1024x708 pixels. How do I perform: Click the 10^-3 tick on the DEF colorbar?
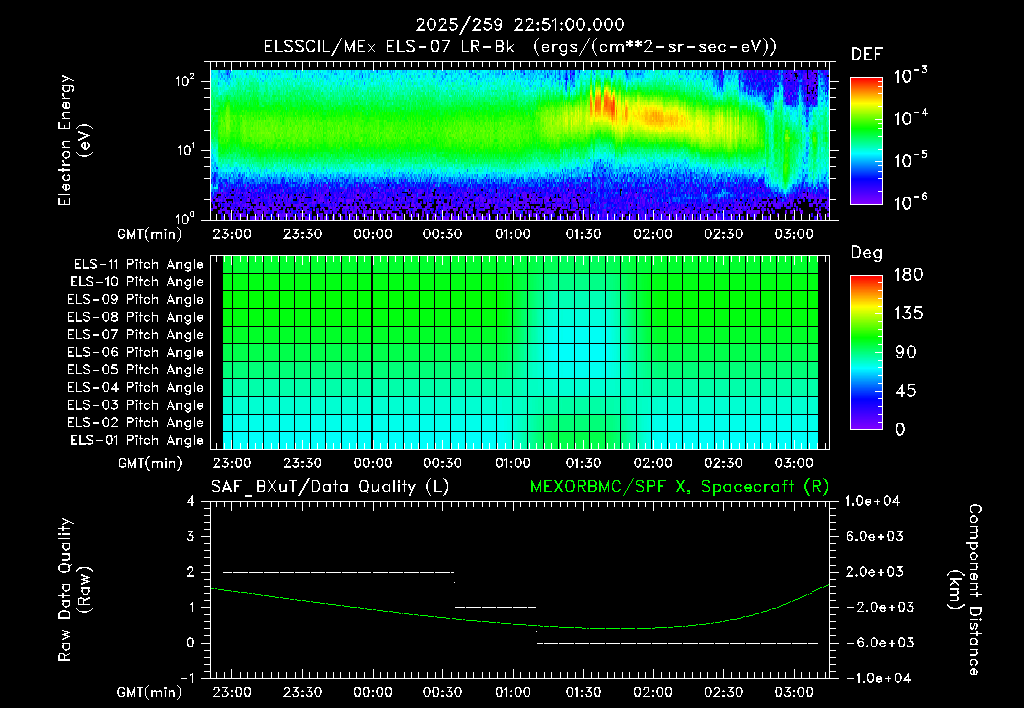click(x=910, y=76)
